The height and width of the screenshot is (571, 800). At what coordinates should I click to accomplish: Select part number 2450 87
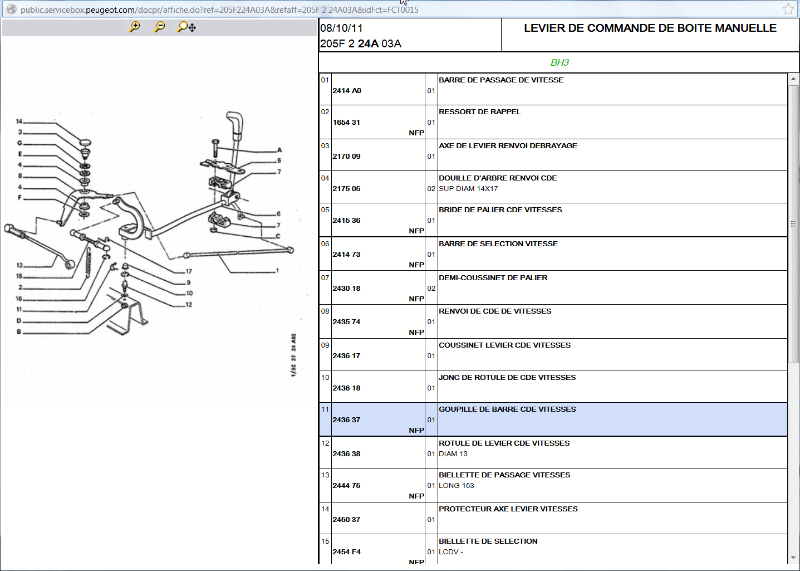(x=346, y=519)
